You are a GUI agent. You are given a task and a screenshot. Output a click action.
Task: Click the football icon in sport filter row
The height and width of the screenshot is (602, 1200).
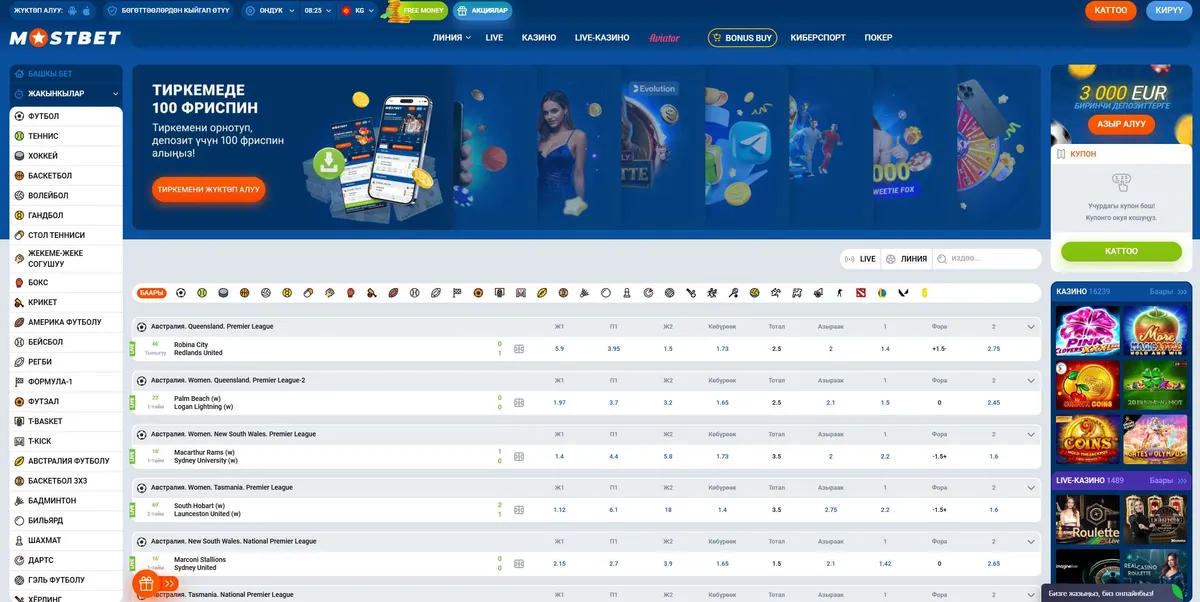pyautogui.click(x=181, y=293)
